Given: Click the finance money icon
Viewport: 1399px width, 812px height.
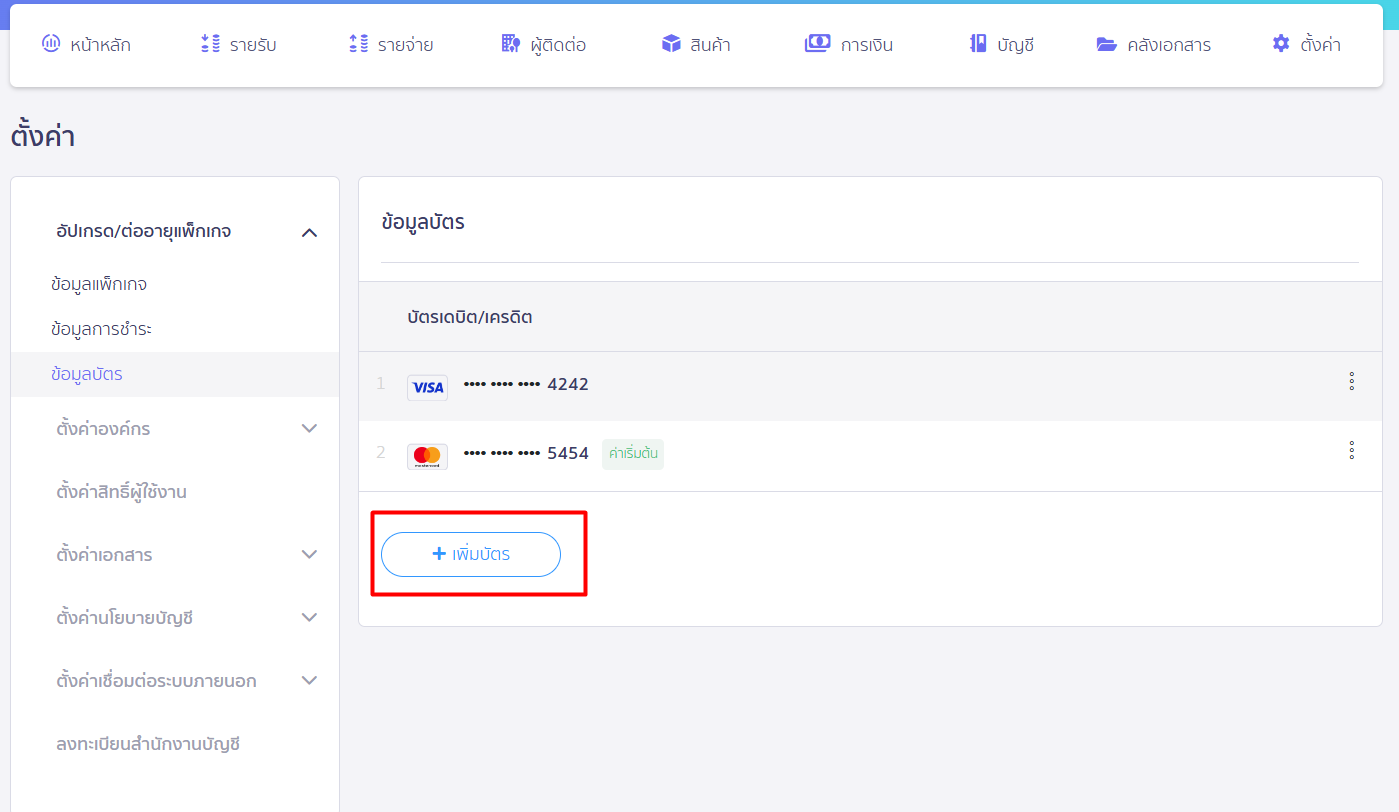Looking at the screenshot, I should (x=818, y=44).
